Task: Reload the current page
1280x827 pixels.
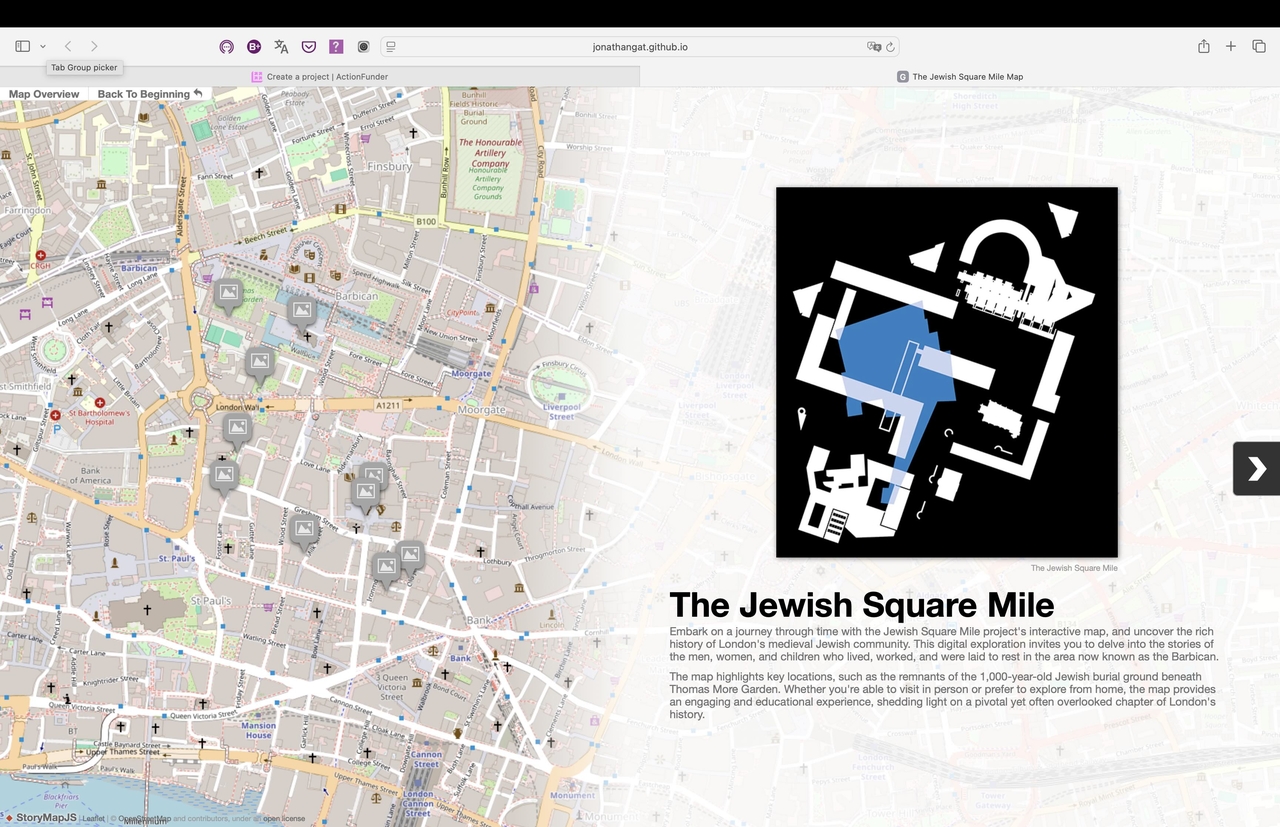Action: (890, 47)
